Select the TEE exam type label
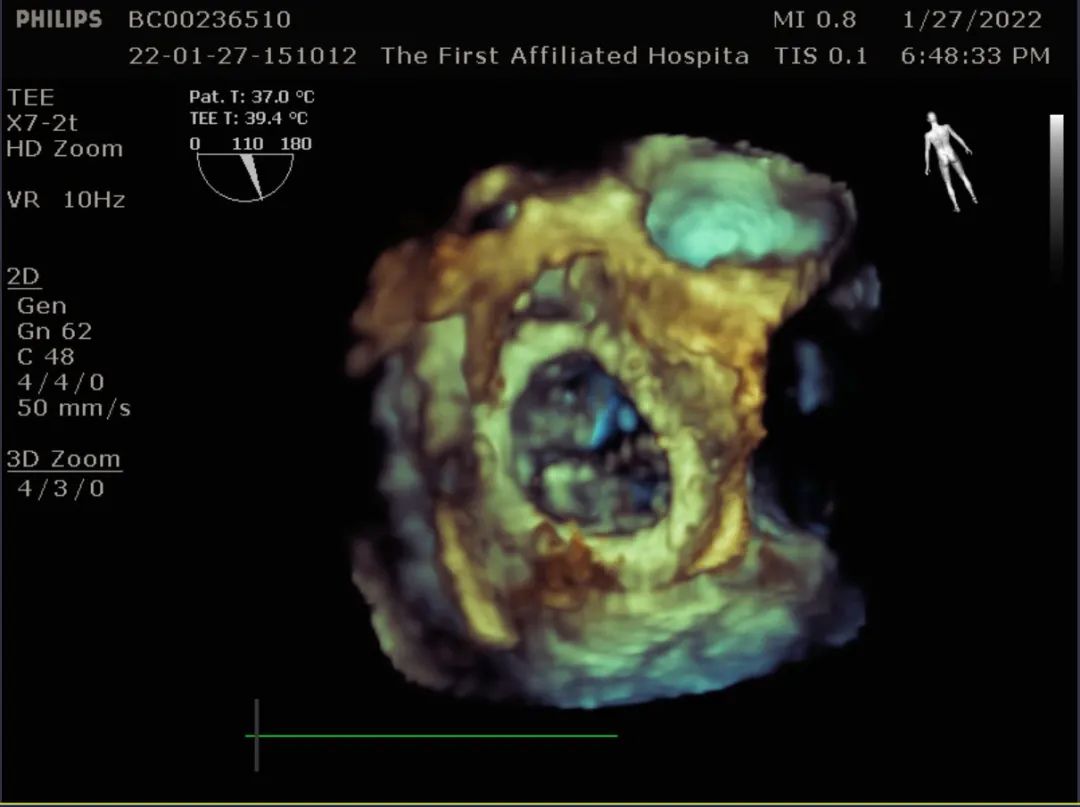Image resolution: width=1080 pixels, height=807 pixels. 31,98
